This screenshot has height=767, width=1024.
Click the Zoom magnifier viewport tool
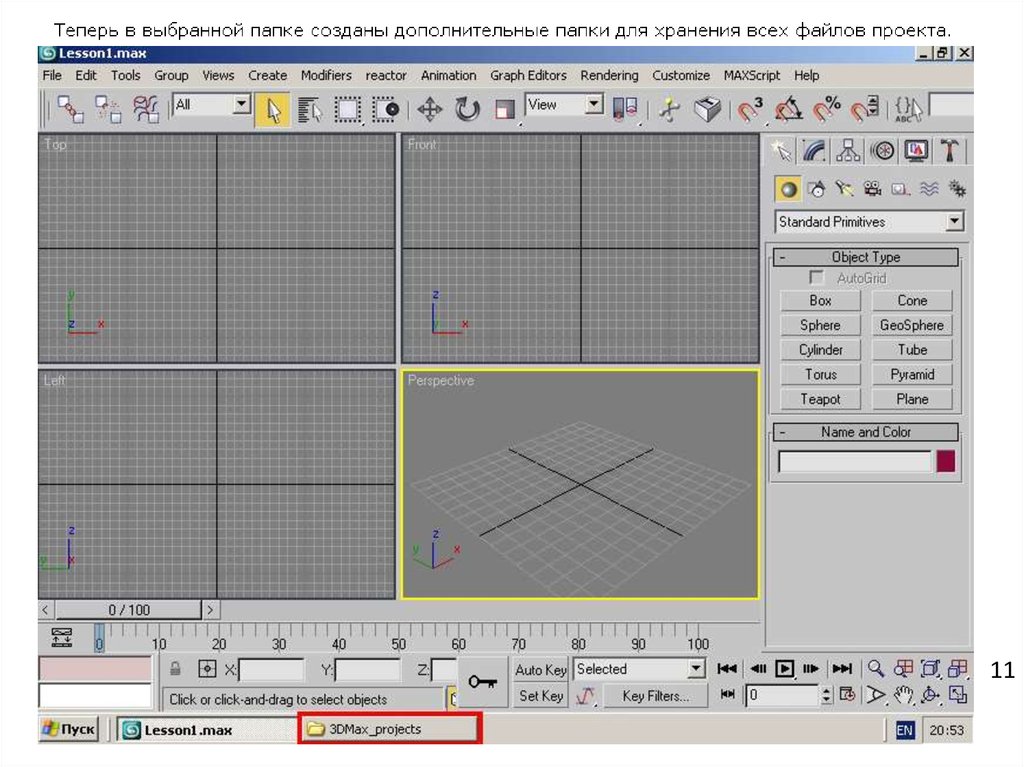point(876,669)
